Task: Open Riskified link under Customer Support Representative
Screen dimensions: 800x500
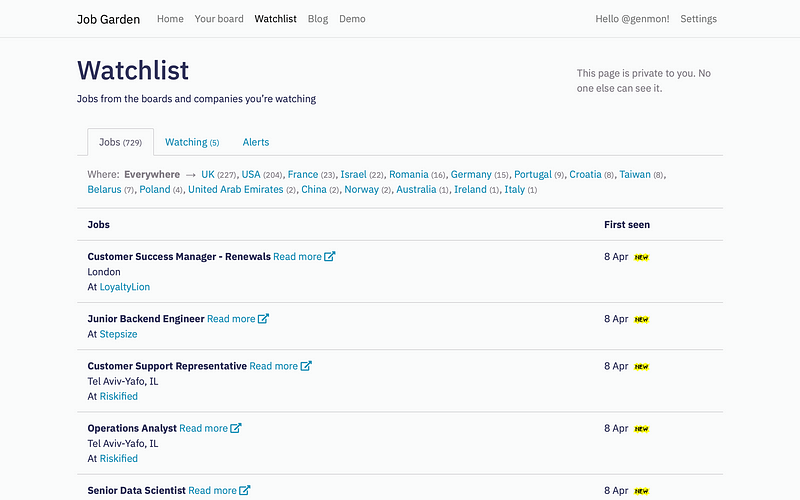Action: pyautogui.click(x=118, y=396)
